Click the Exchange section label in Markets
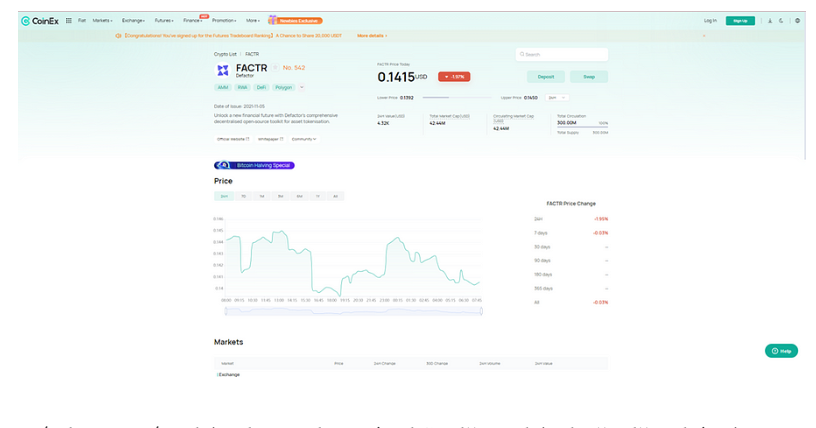The height and width of the screenshot is (428, 816). pyautogui.click(x=229, y=374)
